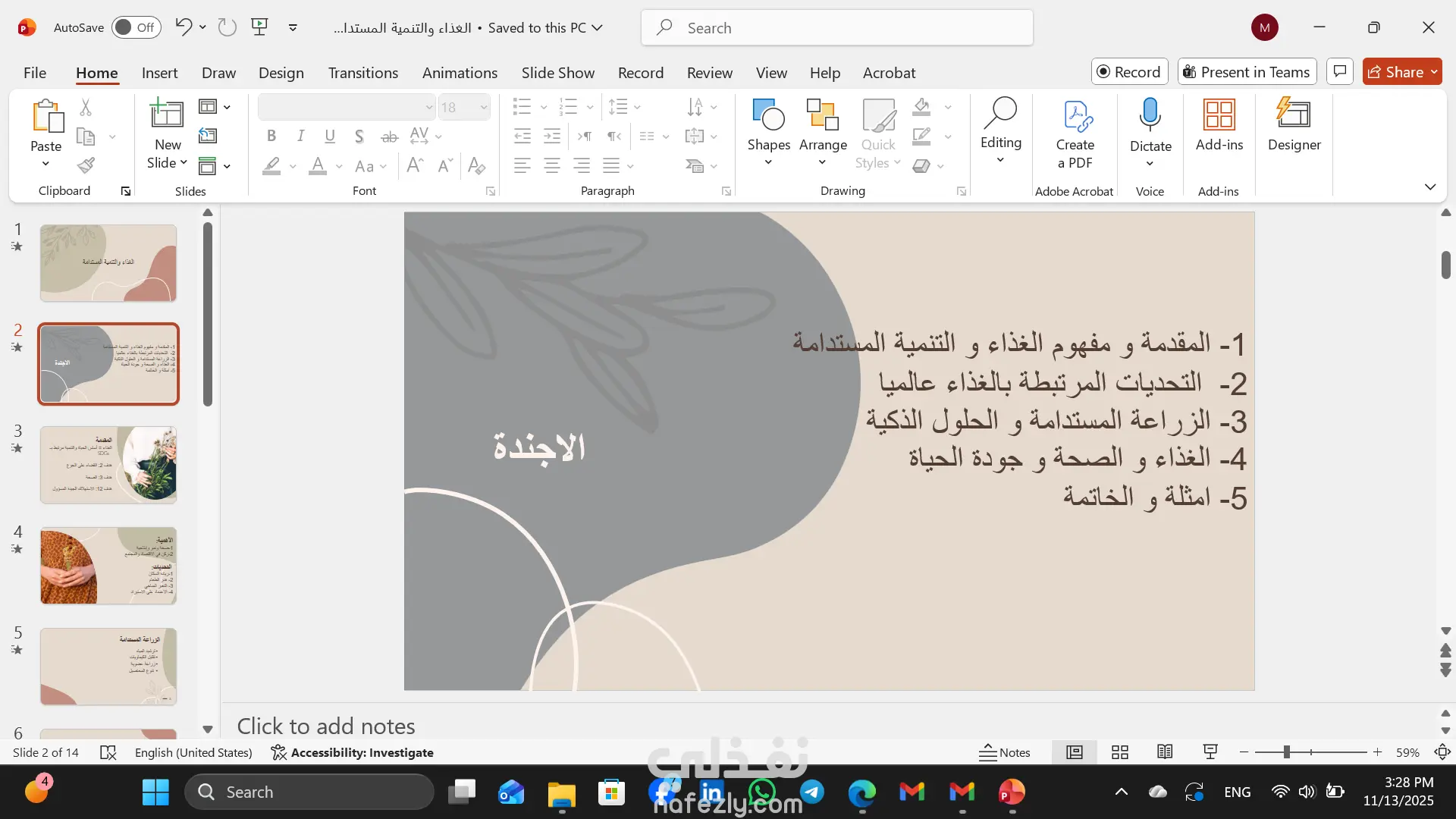
Task: Toggle Bold formatting button
Action: [271, 136]
